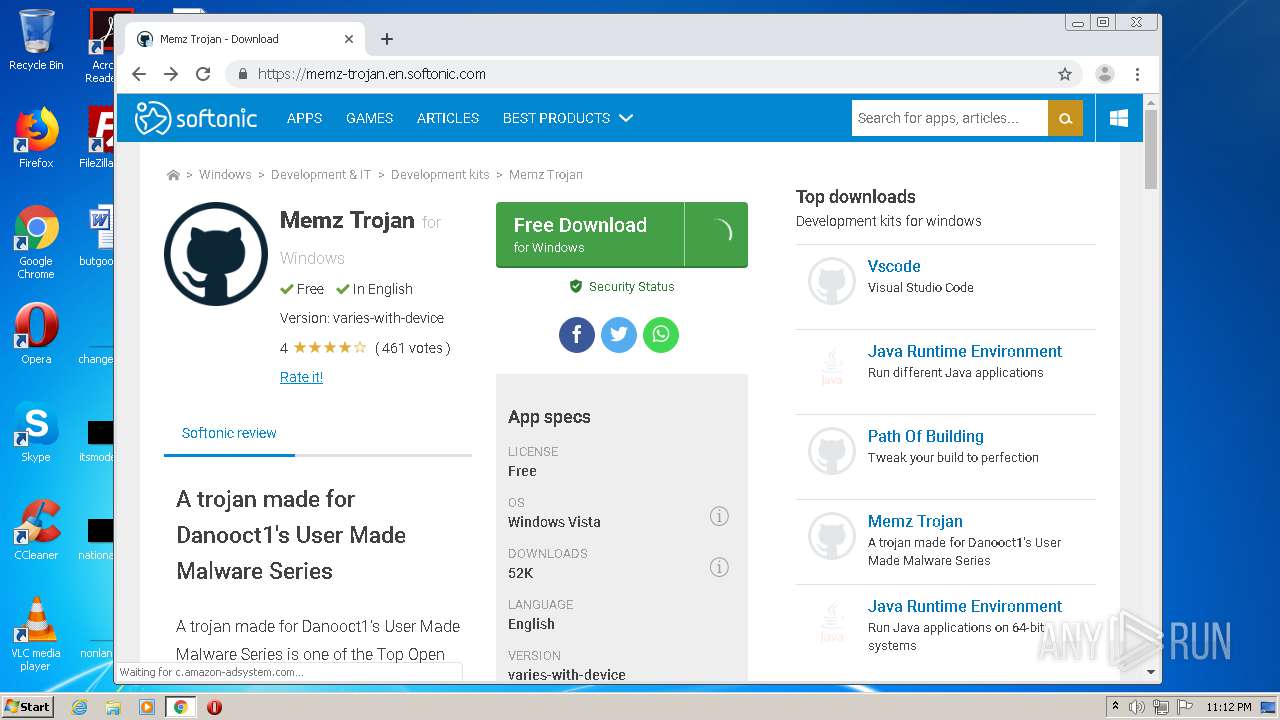Open Google Chrome desktop shortcut
The image size is (1280, 720).
[36, 241]
